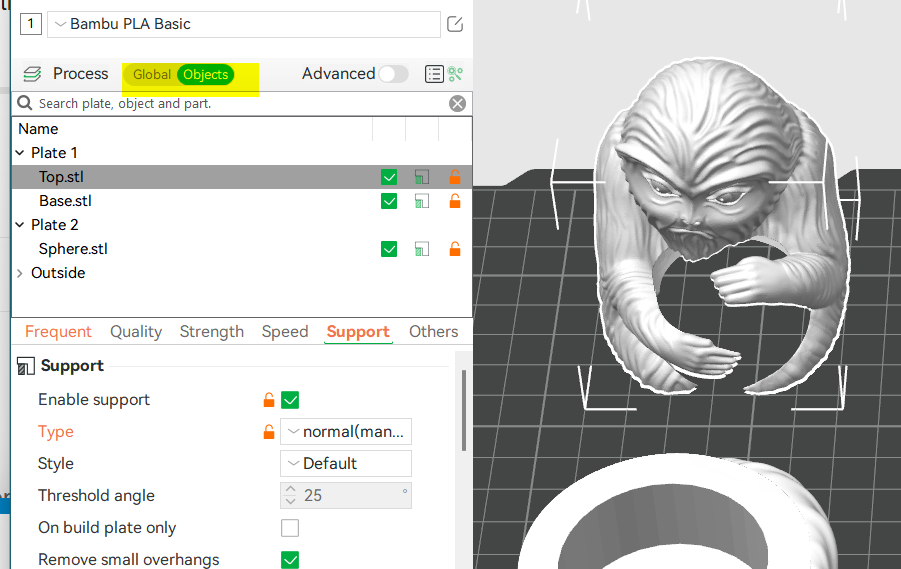Uncheck printable checkbox for Sphere.stl

click(x=389, y=249)
